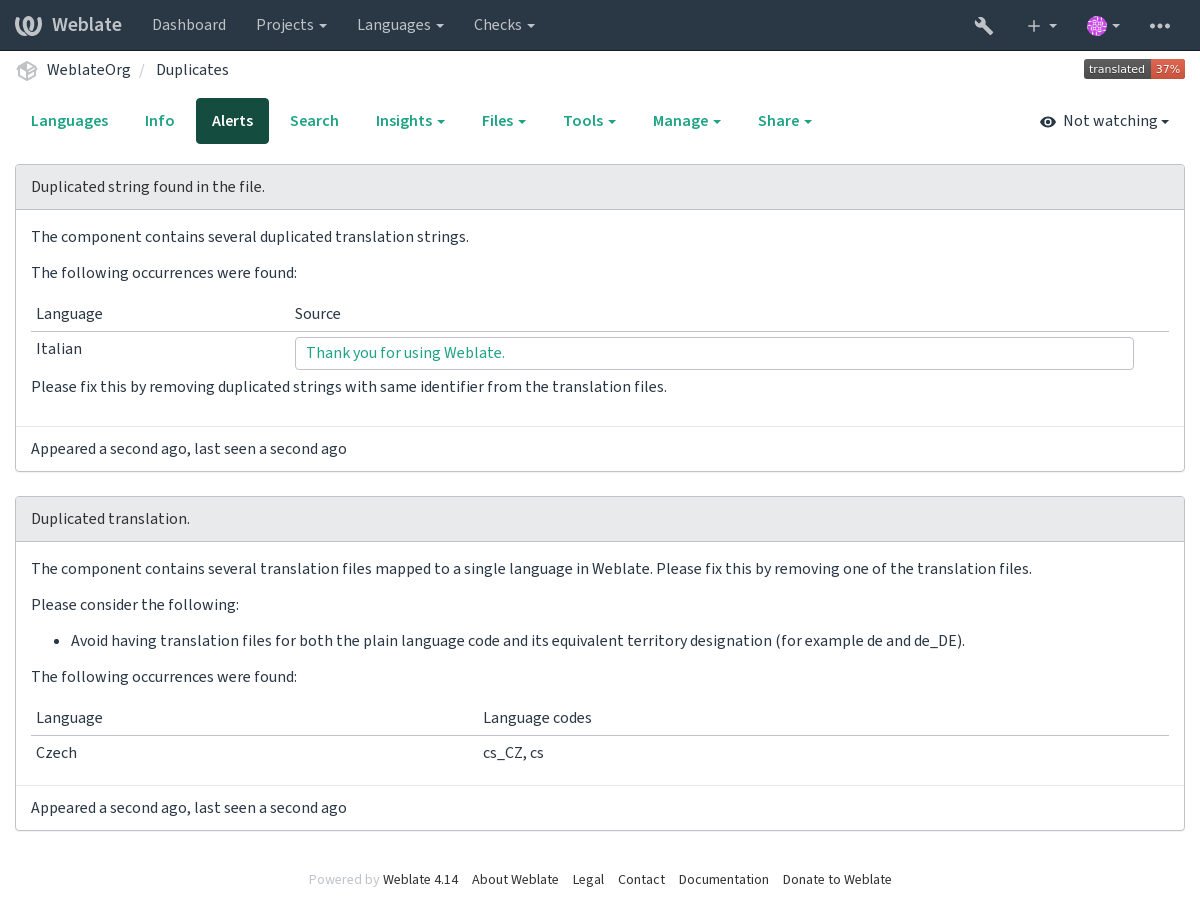Open the plus add menu

(1042, 25)
